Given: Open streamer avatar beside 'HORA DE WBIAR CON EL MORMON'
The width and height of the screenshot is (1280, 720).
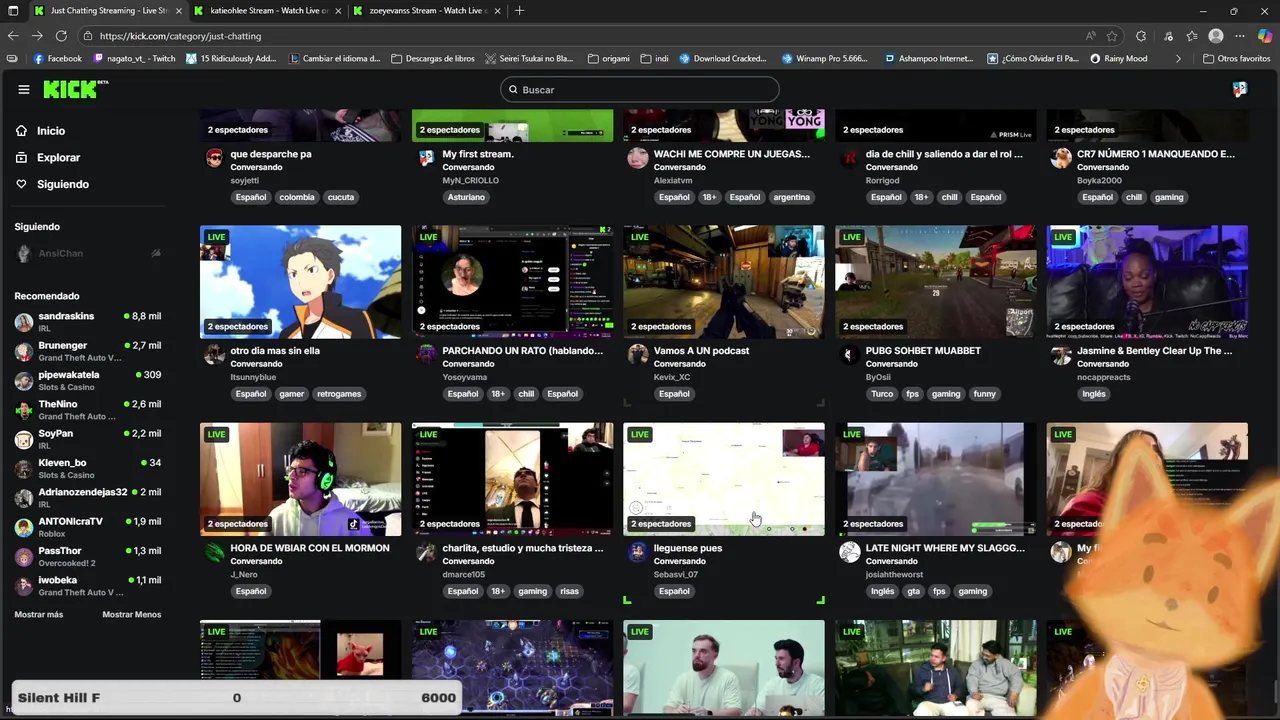Looking at the screenshot, I should 214,553.
